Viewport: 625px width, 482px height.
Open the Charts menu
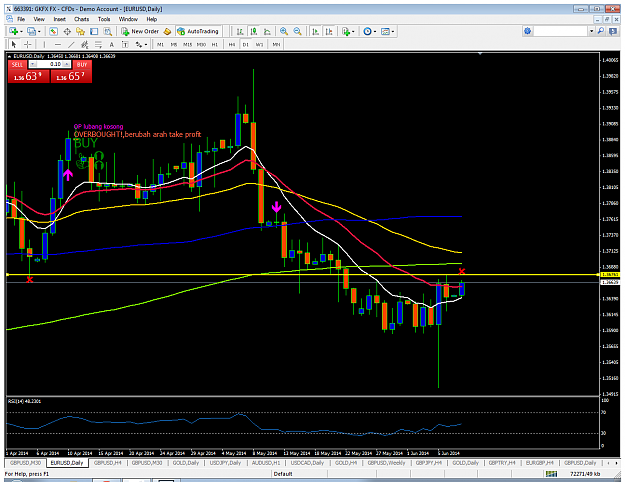pos(81,19)
